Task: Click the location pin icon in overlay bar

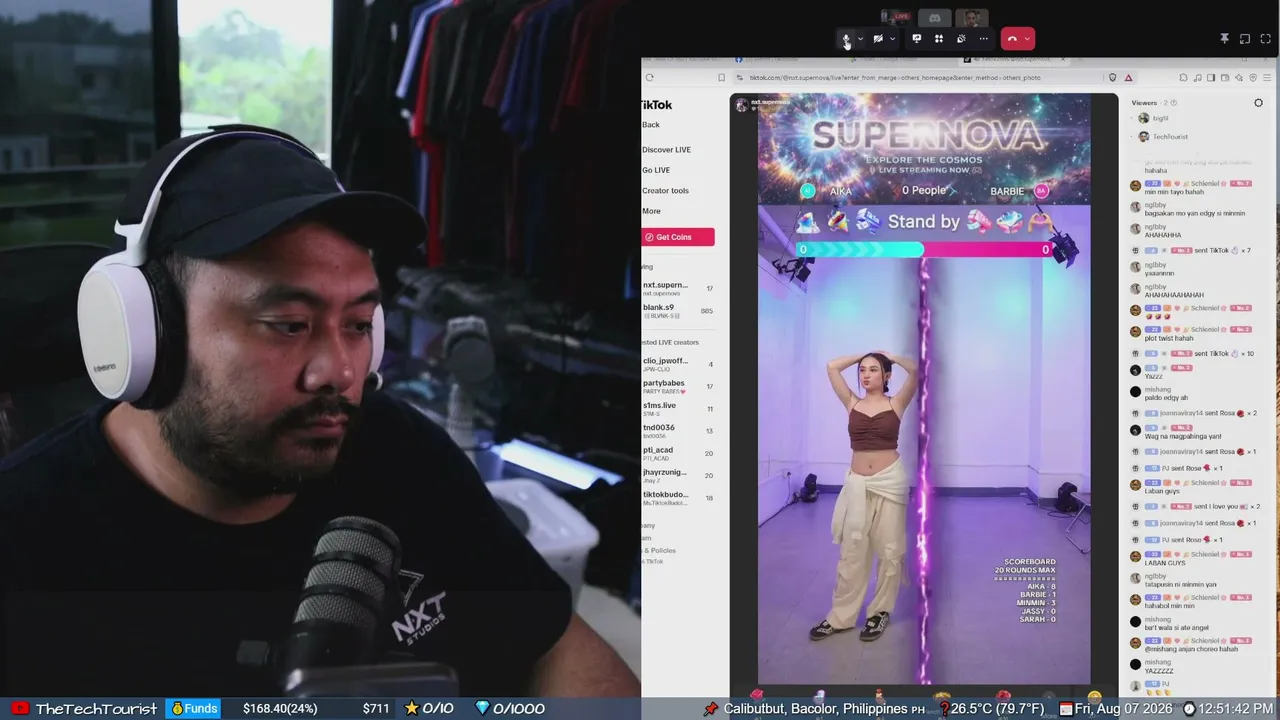Action: 711,709
